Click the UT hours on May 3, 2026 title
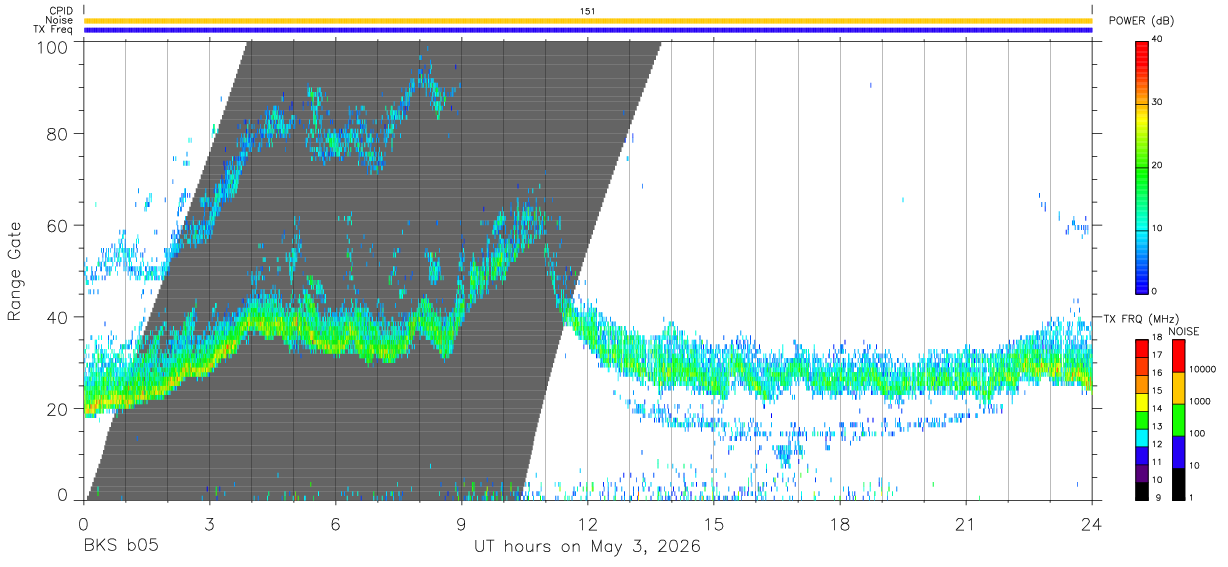 click(x=588, y=547)
